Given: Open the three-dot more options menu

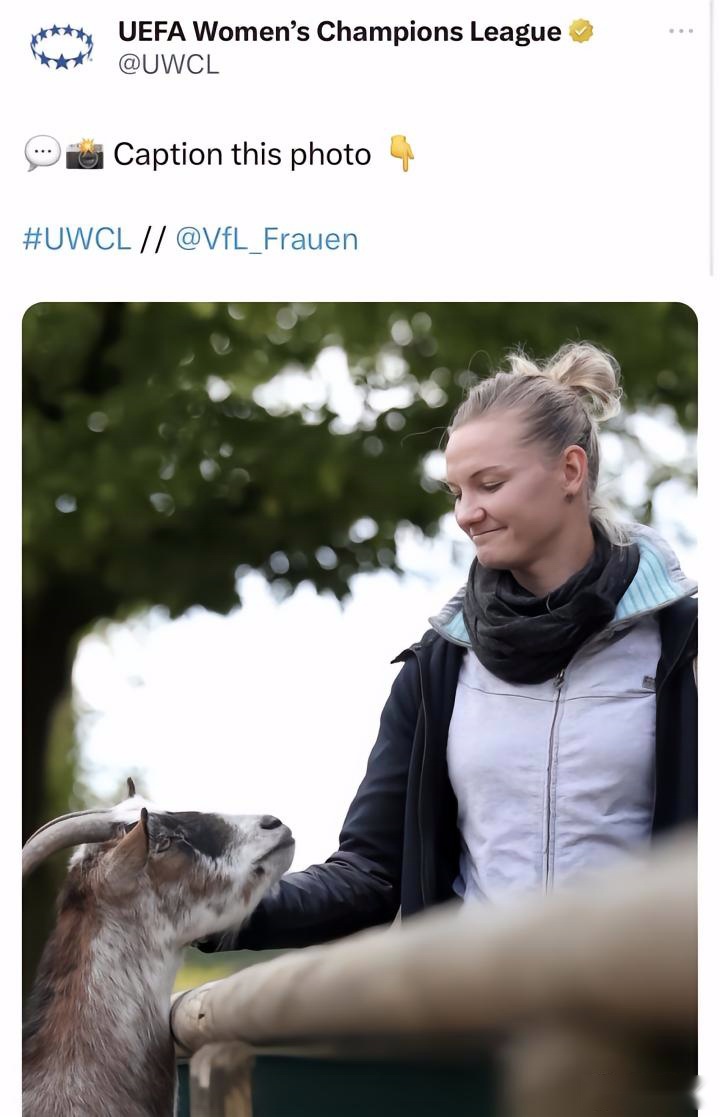Looking at the screenshot, I should click(681, 31).
